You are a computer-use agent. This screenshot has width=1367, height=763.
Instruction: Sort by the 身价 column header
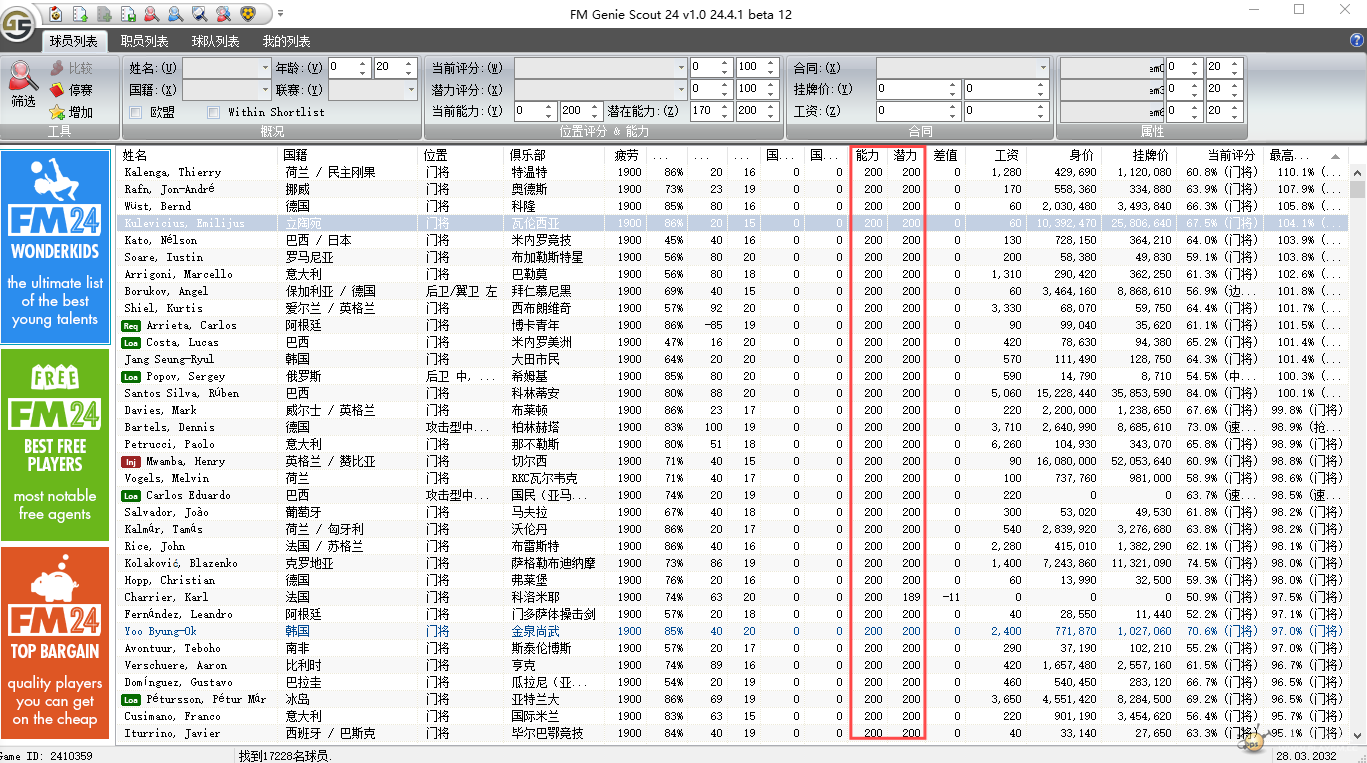click(1063, 156)
